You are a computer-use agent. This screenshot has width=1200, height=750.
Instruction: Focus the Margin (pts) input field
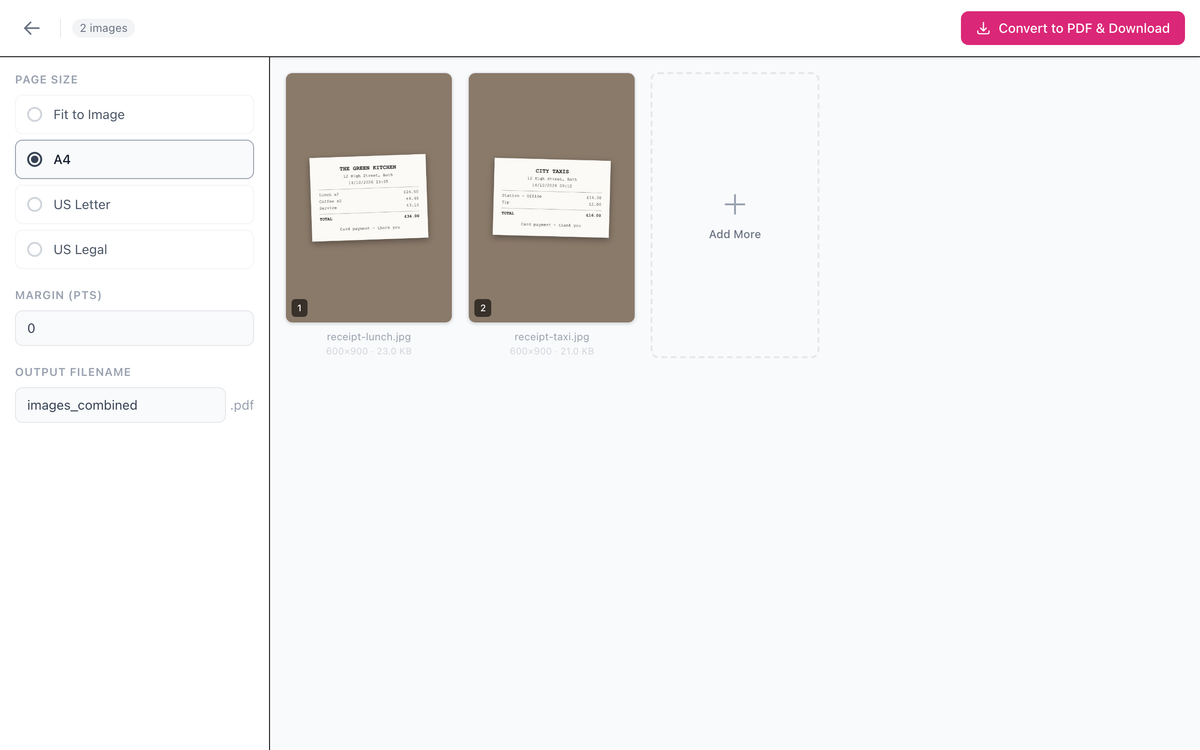tap(134, 328)
